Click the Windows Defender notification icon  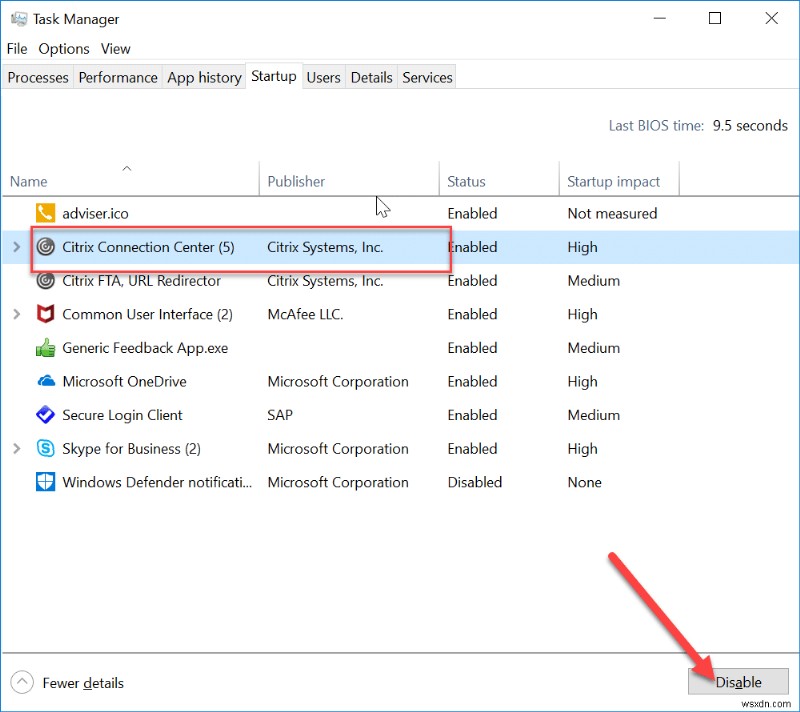pos(46,482)
